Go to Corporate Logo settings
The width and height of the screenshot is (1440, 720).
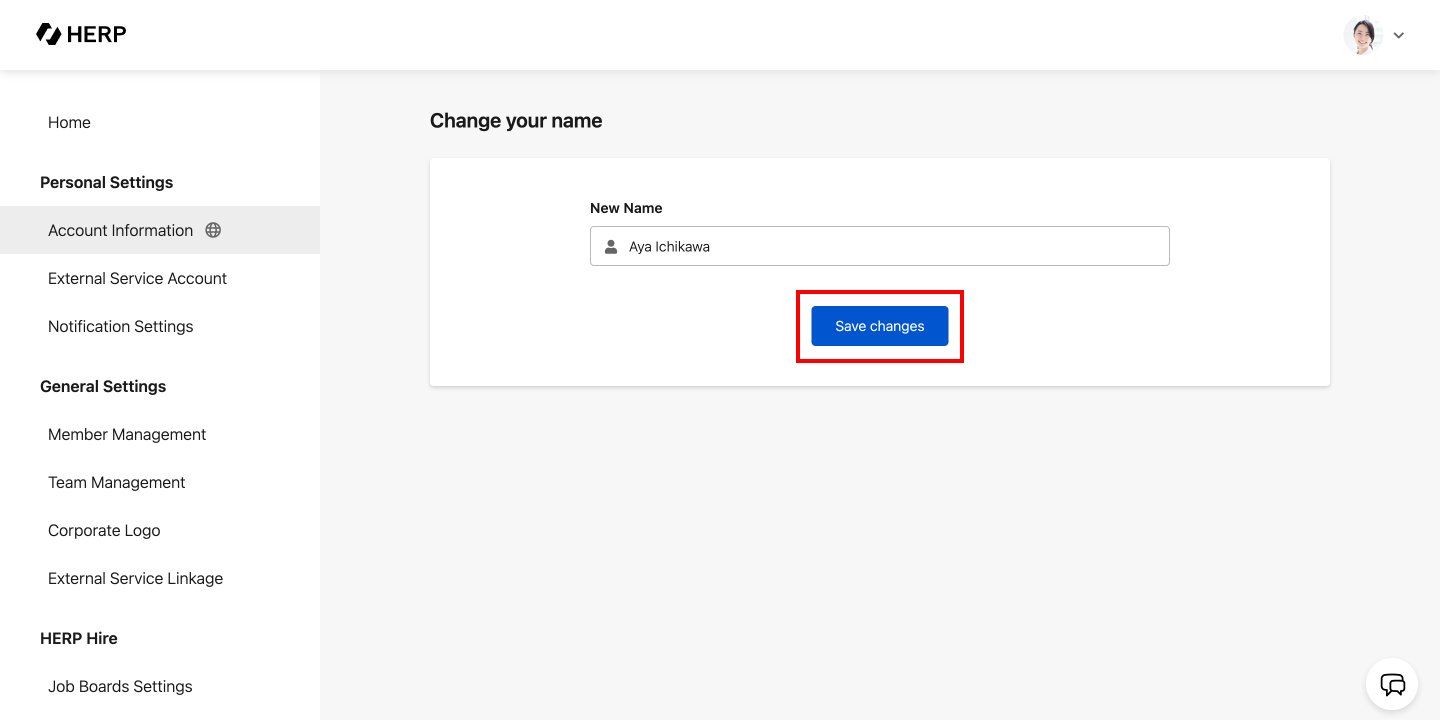104,530
